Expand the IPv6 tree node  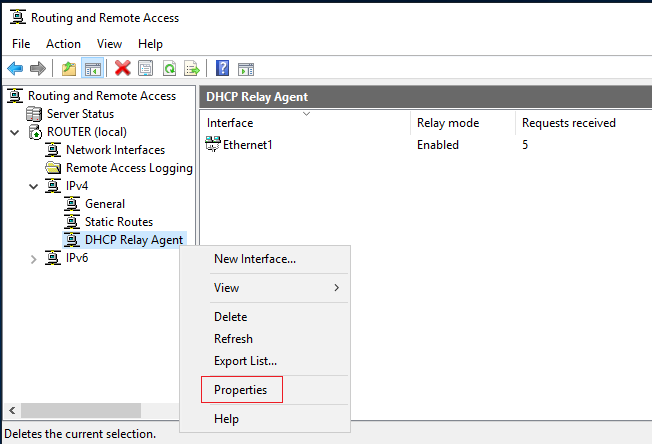click(x=34, y=259)
